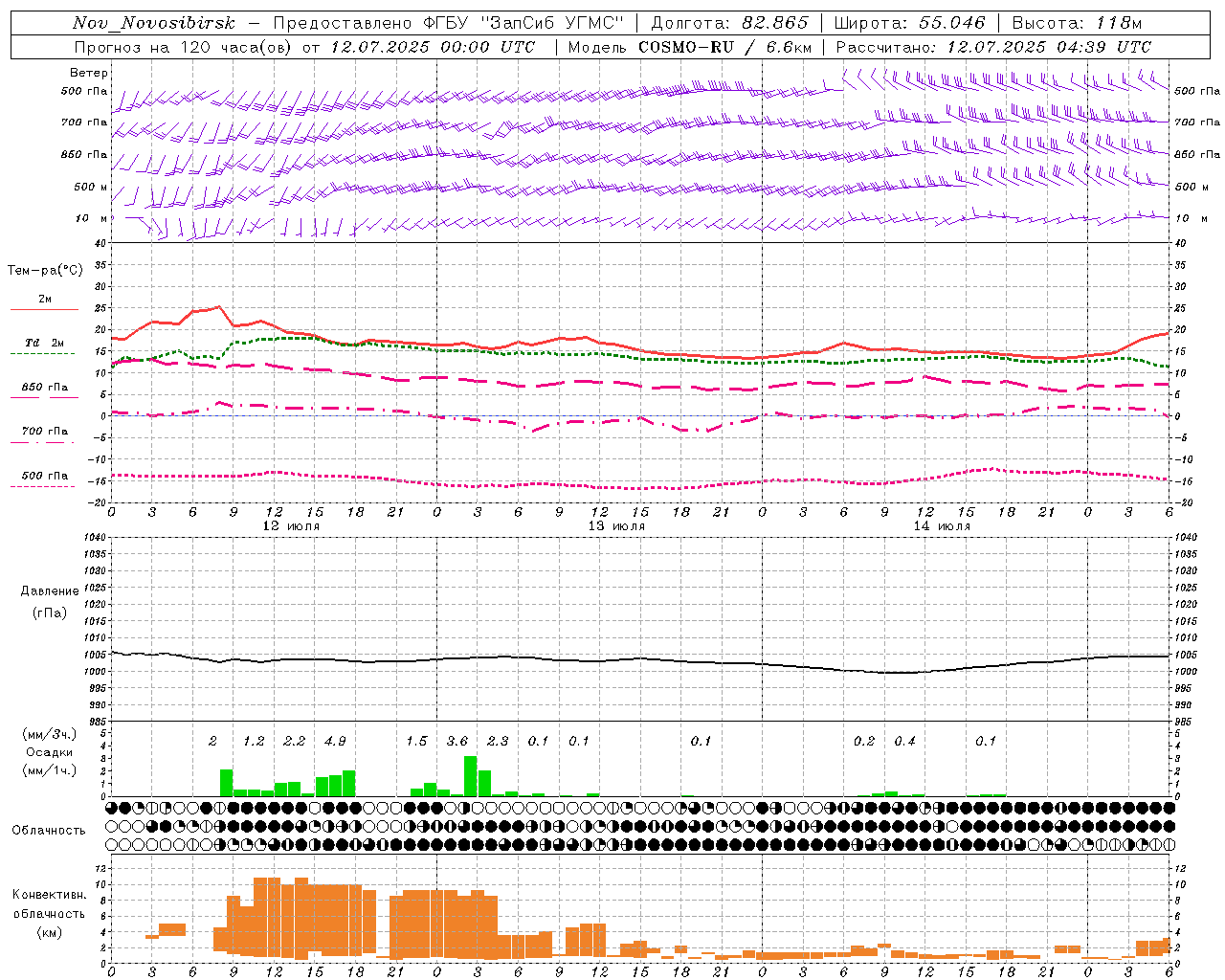1225x980 pixels.
Task: Click the 14 июля date label
Action: [942, 525]
